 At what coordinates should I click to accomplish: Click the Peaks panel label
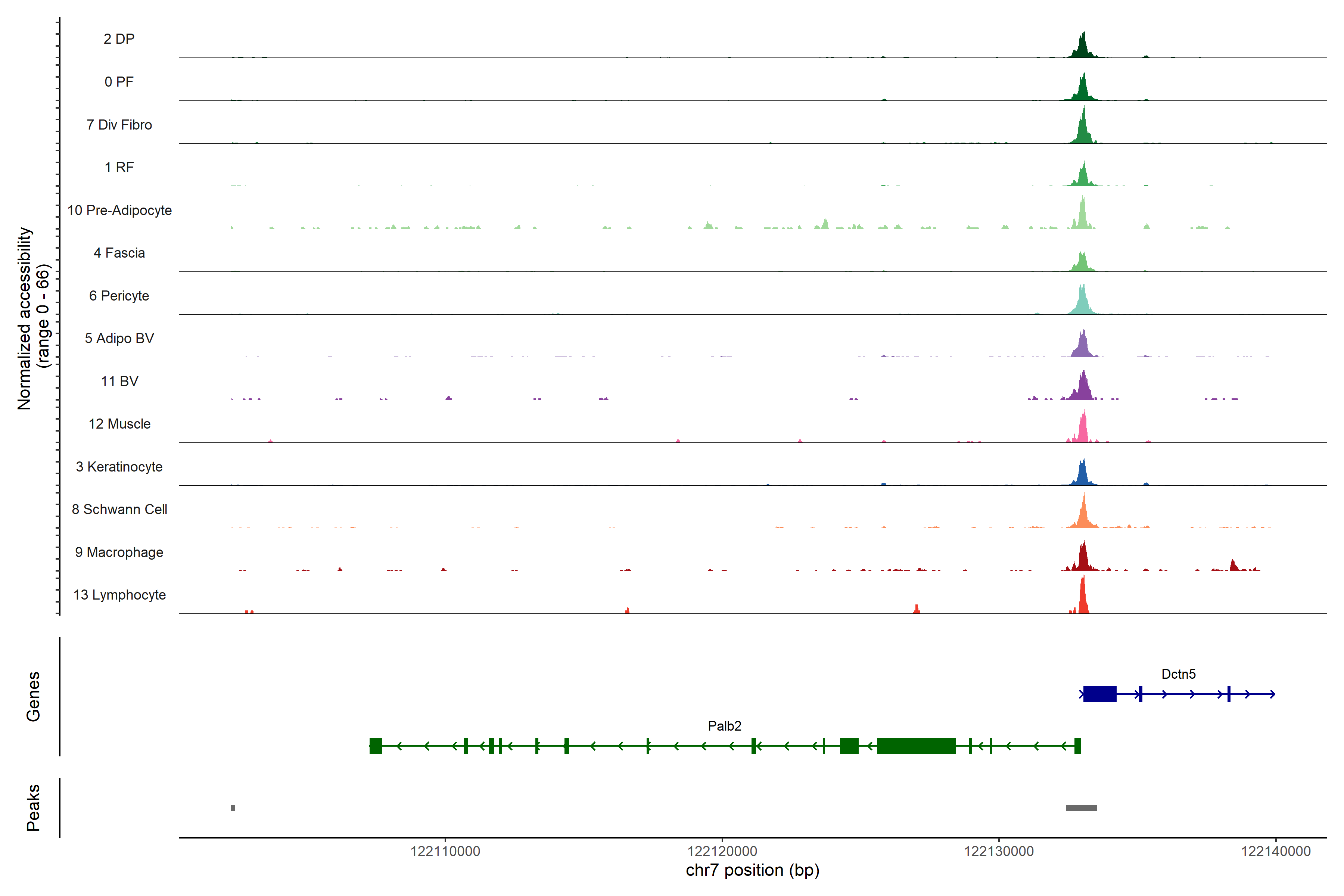point(33,808)
